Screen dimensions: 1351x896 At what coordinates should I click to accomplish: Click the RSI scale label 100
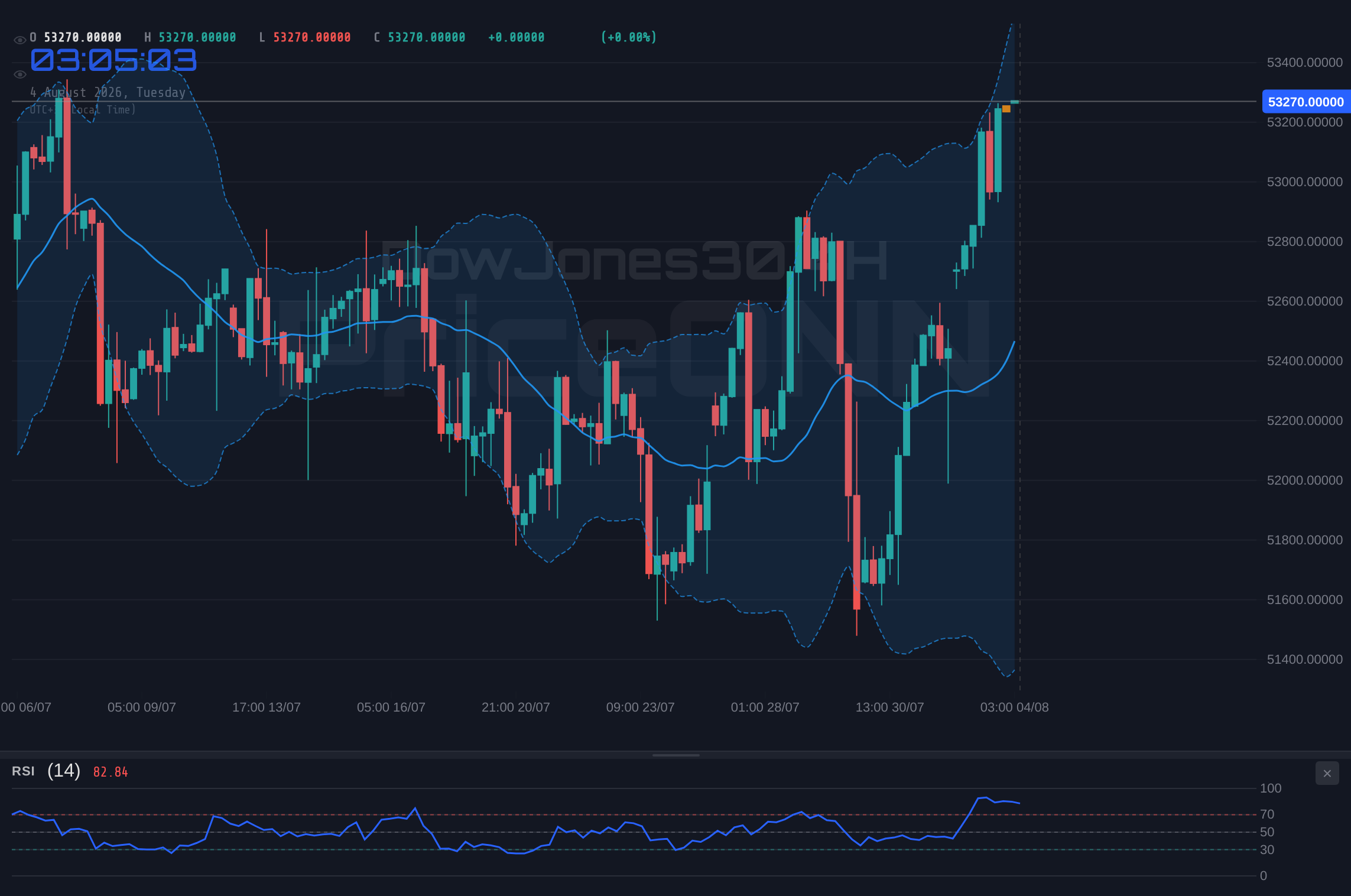[x=1271, y=788]
